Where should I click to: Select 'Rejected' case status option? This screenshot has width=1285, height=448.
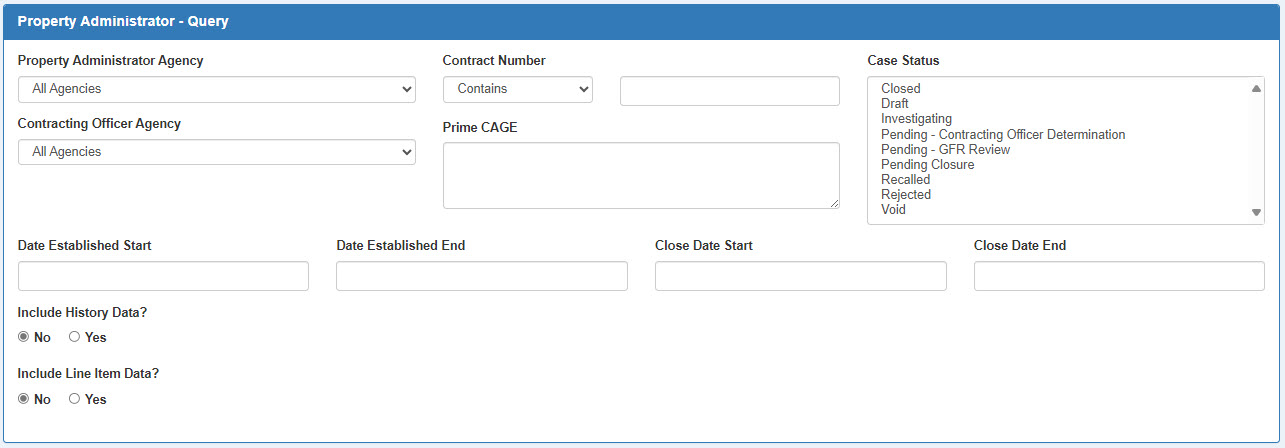pos(906,194)
